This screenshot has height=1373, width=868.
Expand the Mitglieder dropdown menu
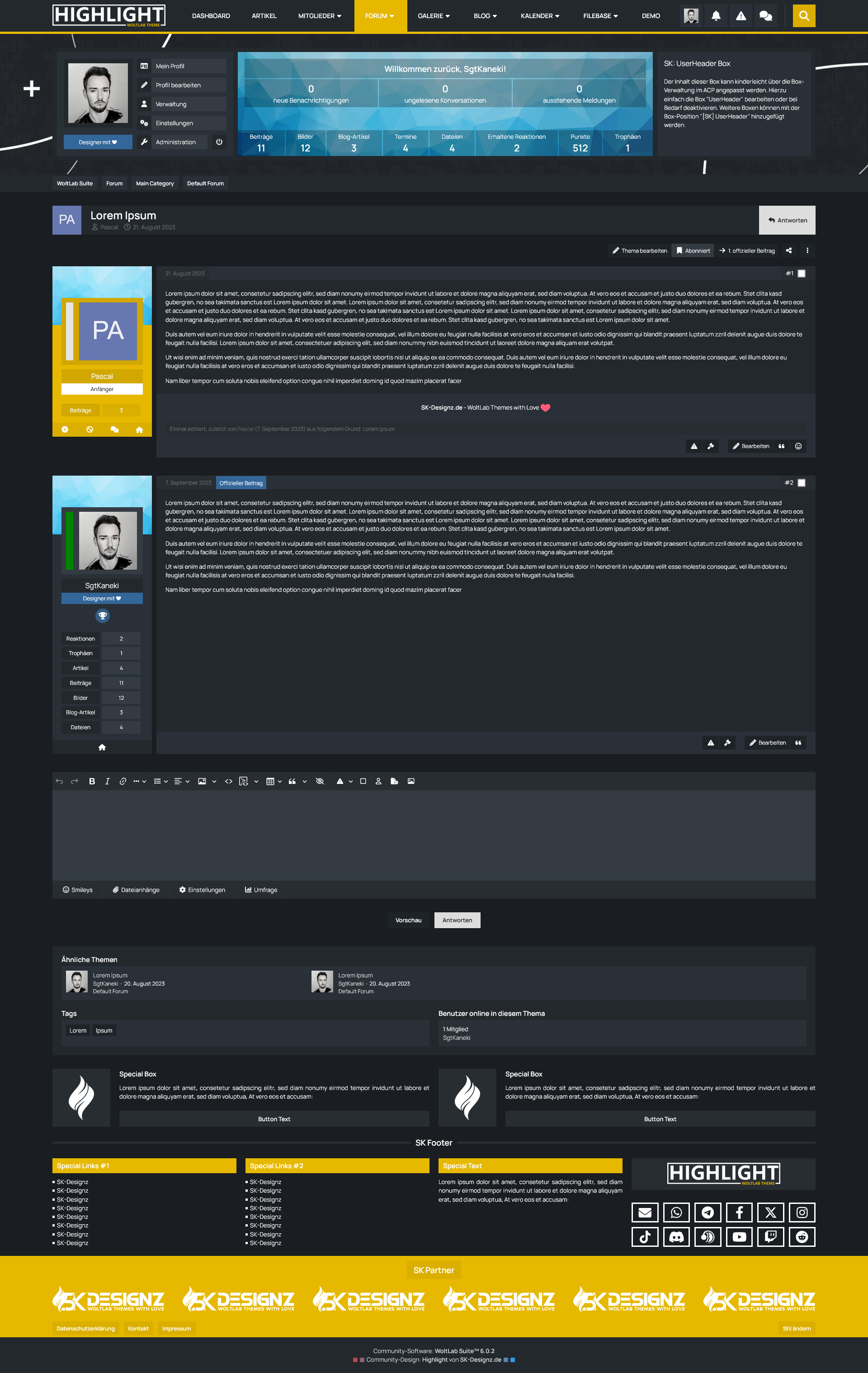click(319, 16)
